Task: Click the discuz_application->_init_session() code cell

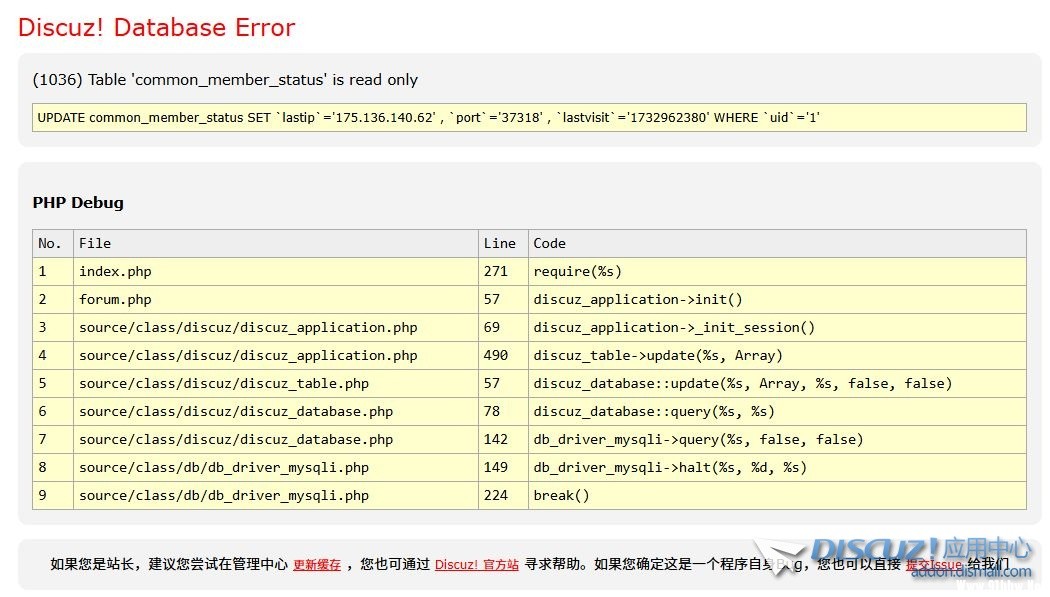Action: click(674, 327)
